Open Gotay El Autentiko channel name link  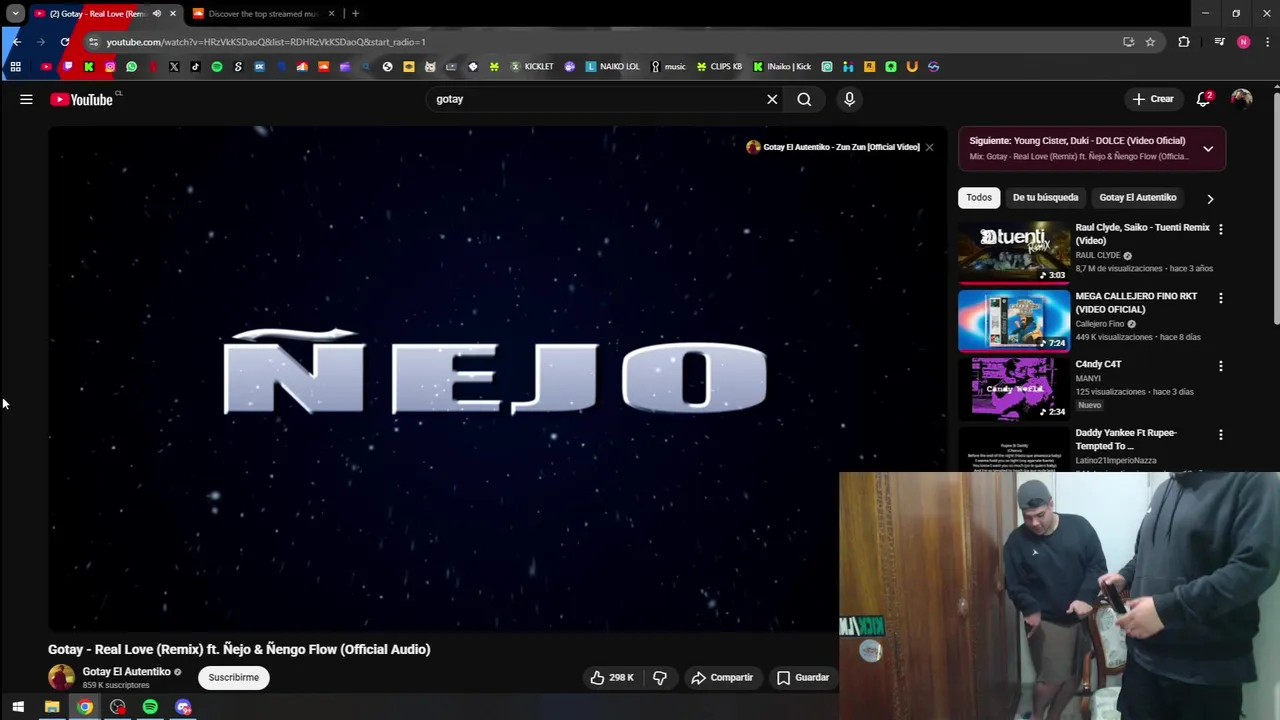126,671
